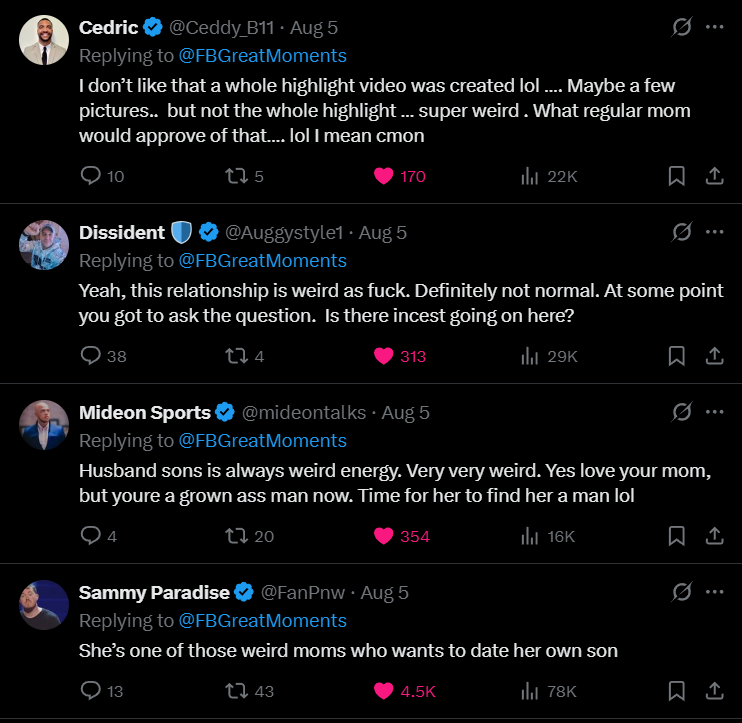The width and height of the screenshot is (742, 723).
Task: Reply to Cedric's tweet
Action: 91,176
